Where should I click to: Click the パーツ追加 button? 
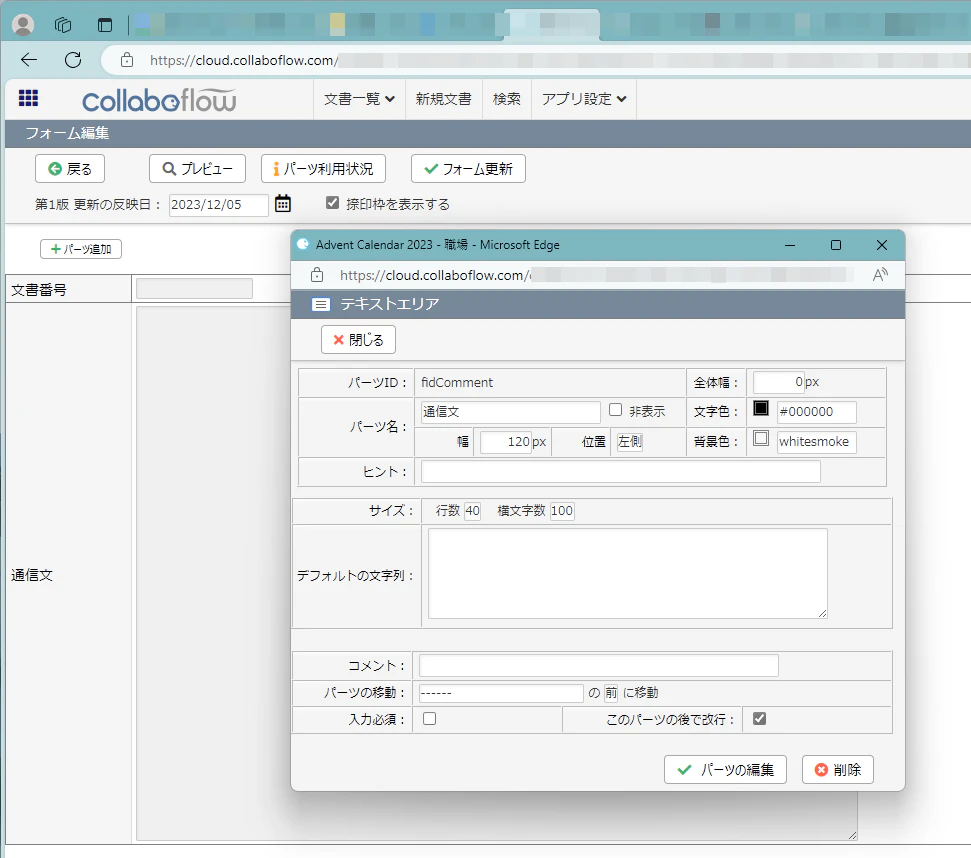(81, 249)
